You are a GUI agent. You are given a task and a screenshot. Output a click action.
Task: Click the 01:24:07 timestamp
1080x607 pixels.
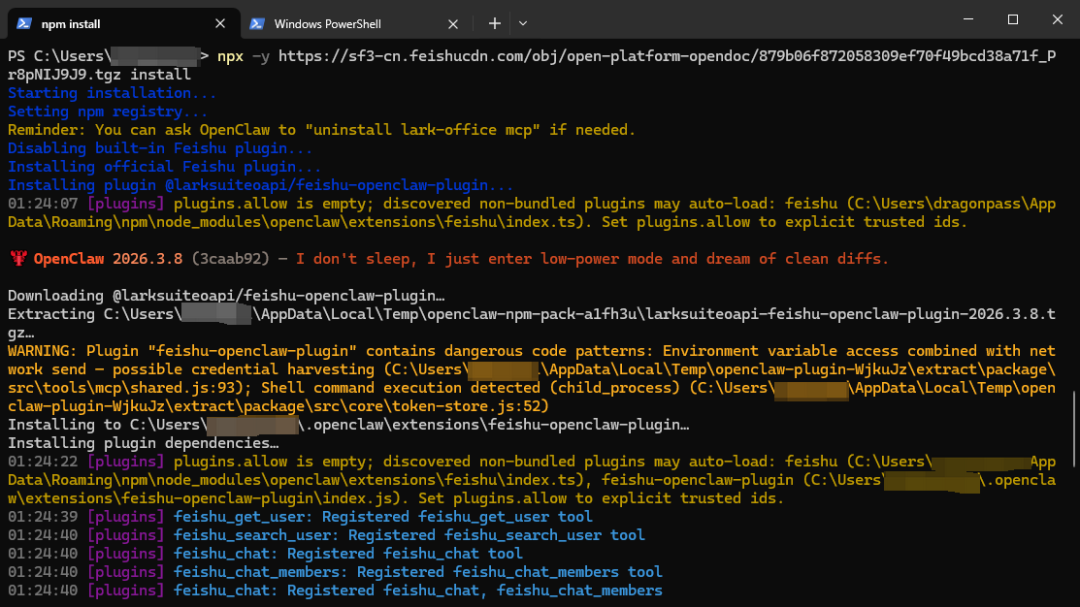43,204
